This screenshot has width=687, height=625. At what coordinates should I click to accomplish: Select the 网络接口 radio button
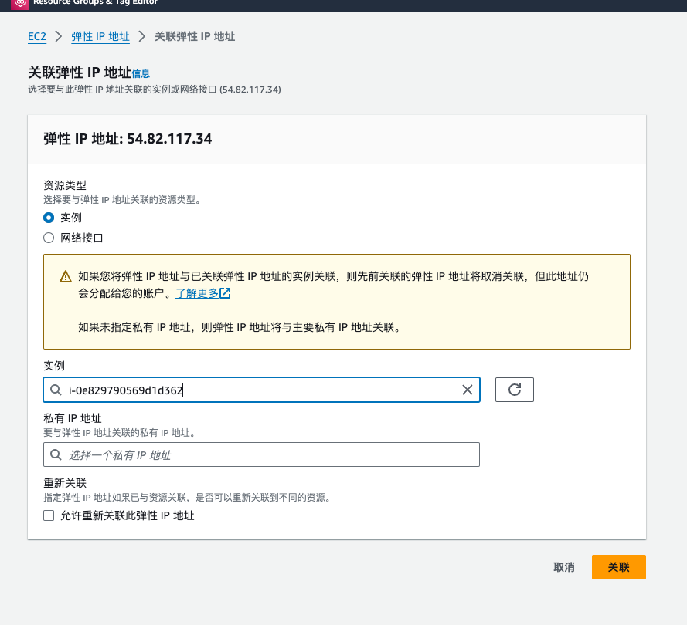click(x=48, y=238)
